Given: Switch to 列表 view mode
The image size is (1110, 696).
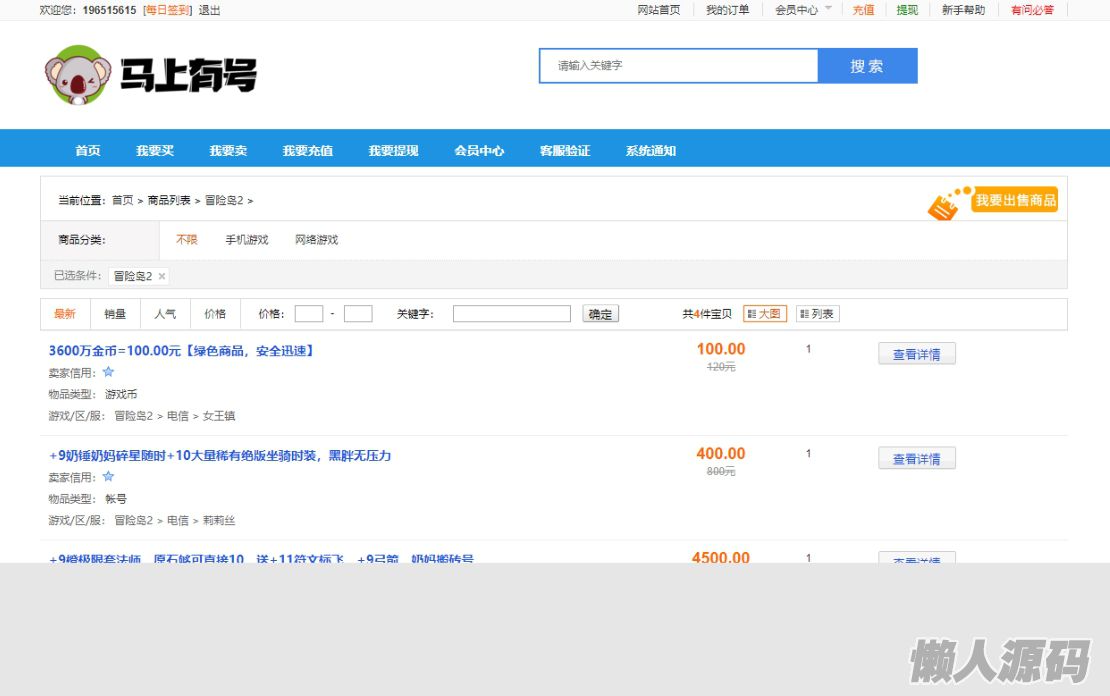Looking at the screenshot, I should click(x=817, y=314).
